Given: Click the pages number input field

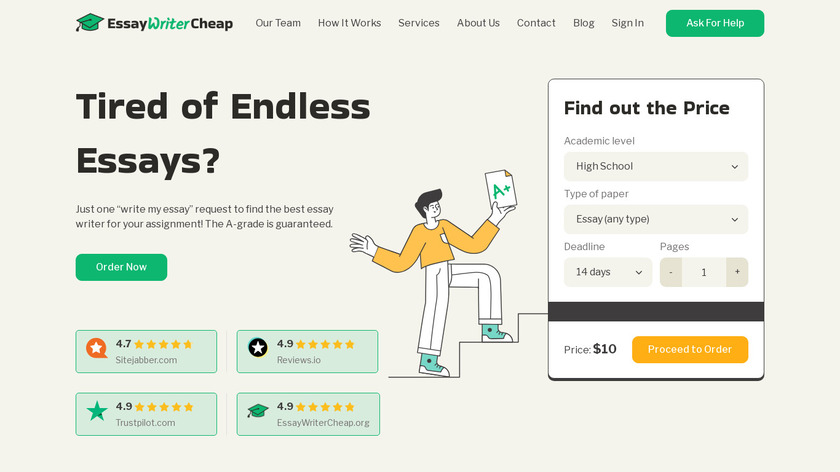Looking at the screenshot, I should 704,272.
